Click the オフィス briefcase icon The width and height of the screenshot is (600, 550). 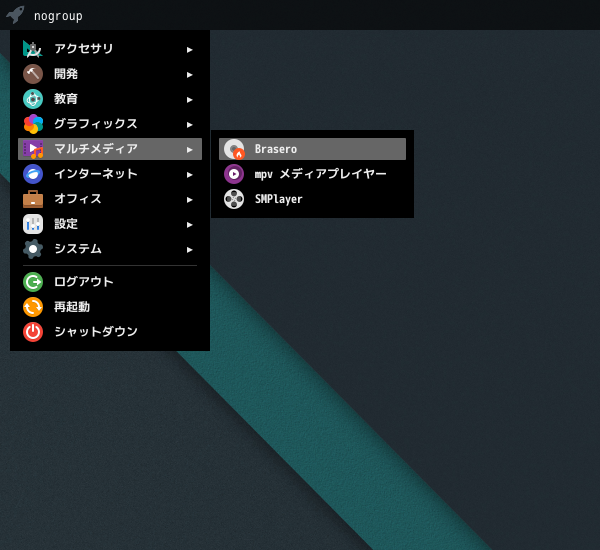point(33,199)
